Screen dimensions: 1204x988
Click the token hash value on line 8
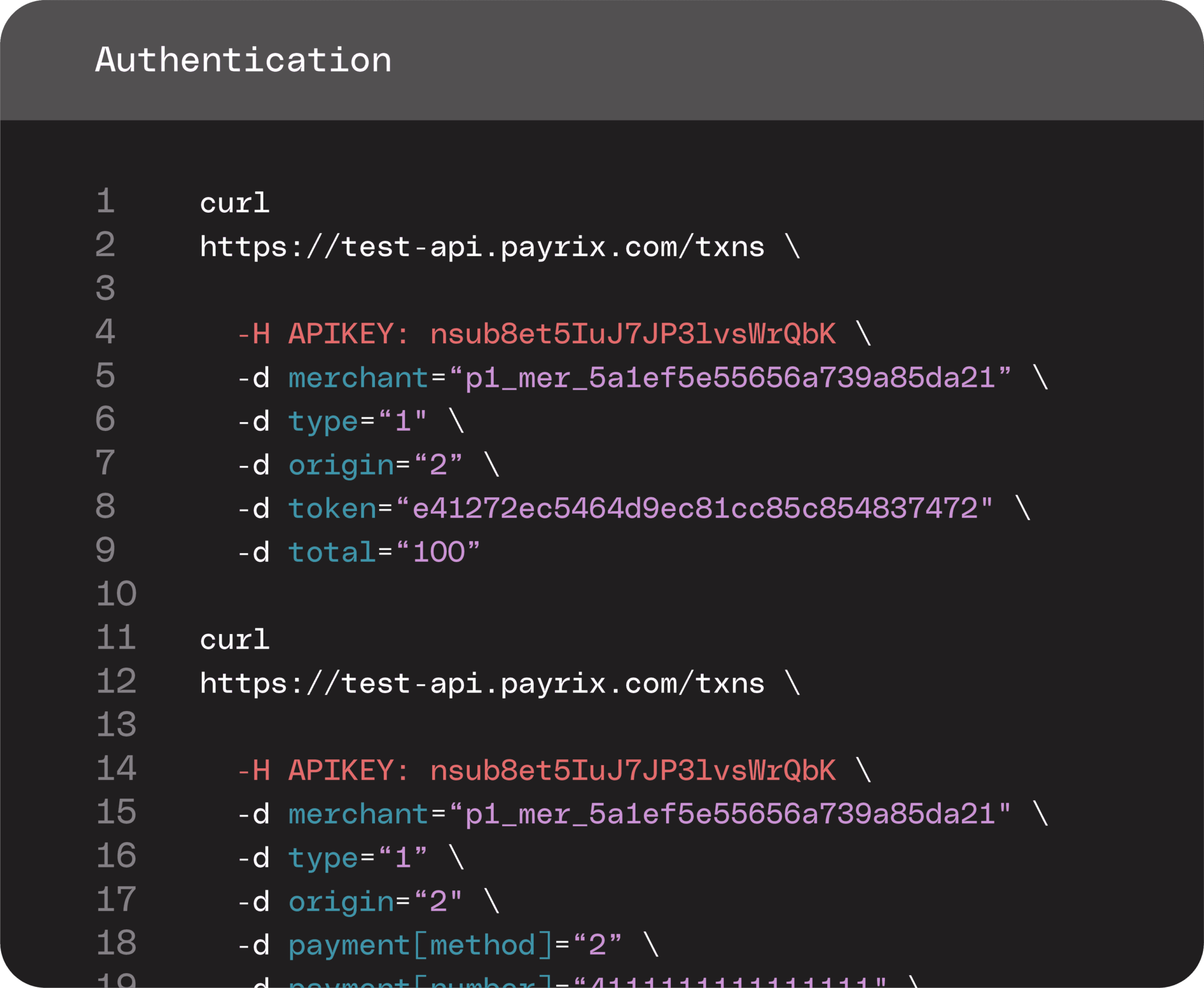pyautogui.click(x=694, y=508)
